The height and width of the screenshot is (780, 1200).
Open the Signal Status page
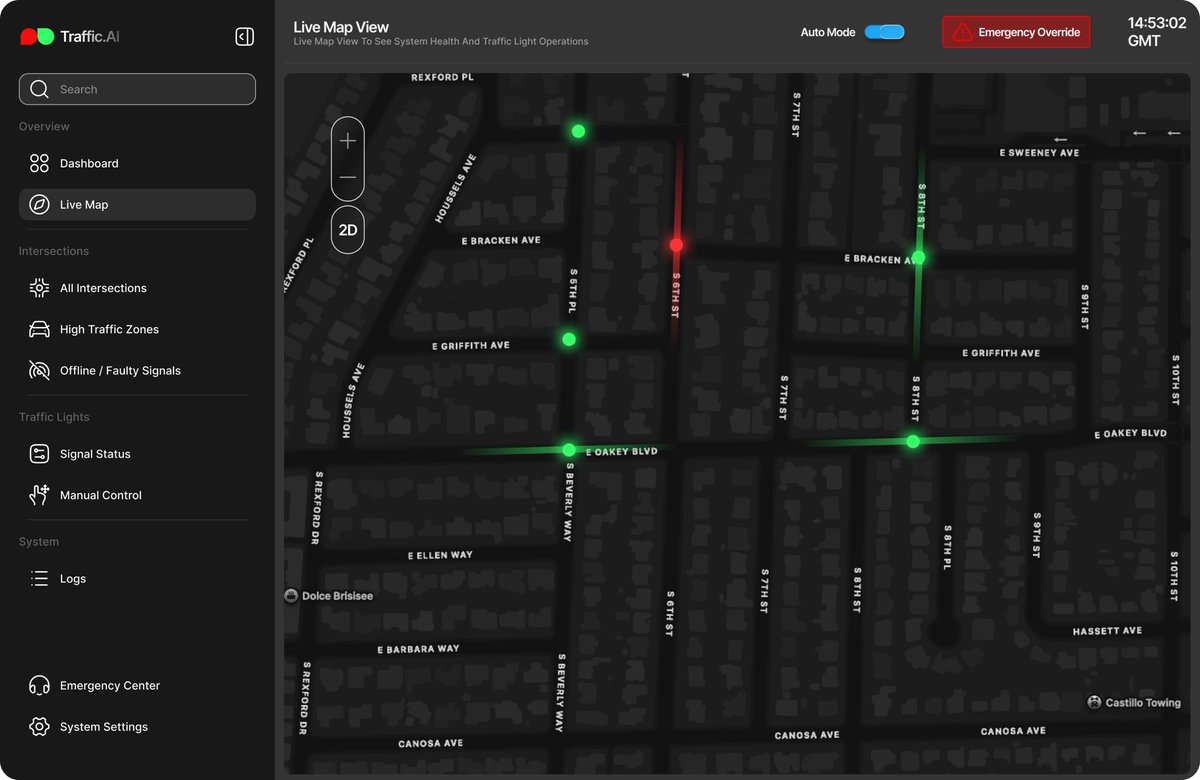click(137, 454)
